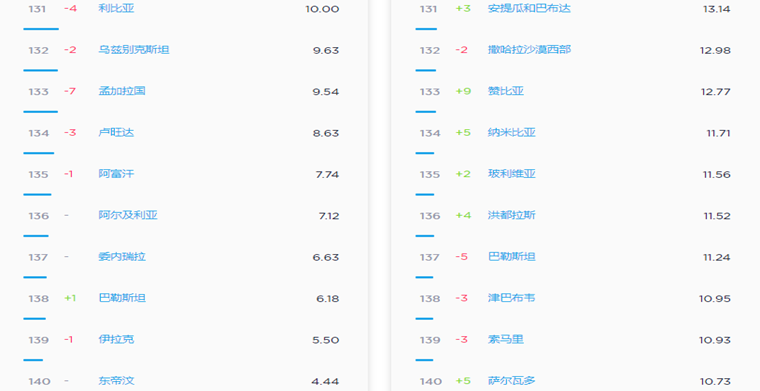Select the 10.93 value
The height and width of the screenshot is (391, 760).
(714, 340)
